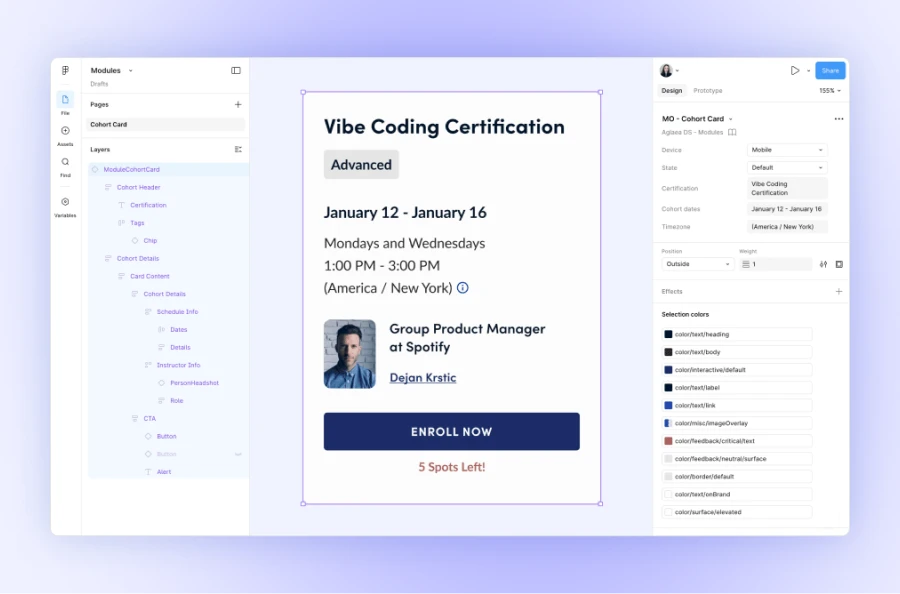
Task: Open the 155% zoom dropdown
Action: pyautogui.click(x=830, y=91)
